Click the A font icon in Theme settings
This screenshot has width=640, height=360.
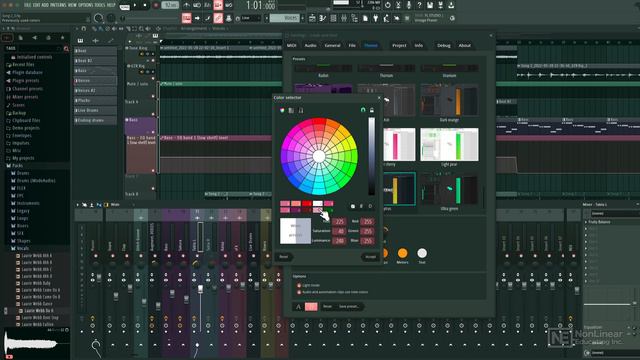(298, 307)
